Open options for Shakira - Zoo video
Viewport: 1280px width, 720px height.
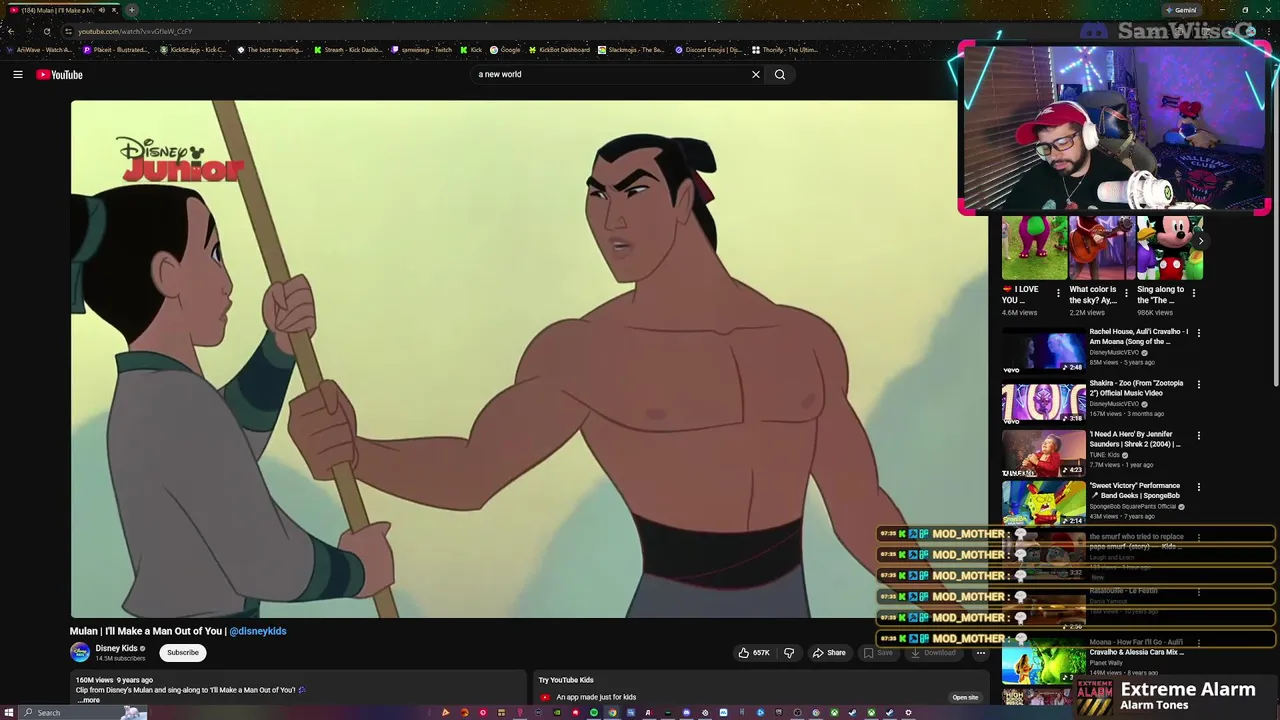tap(1198, 385)
